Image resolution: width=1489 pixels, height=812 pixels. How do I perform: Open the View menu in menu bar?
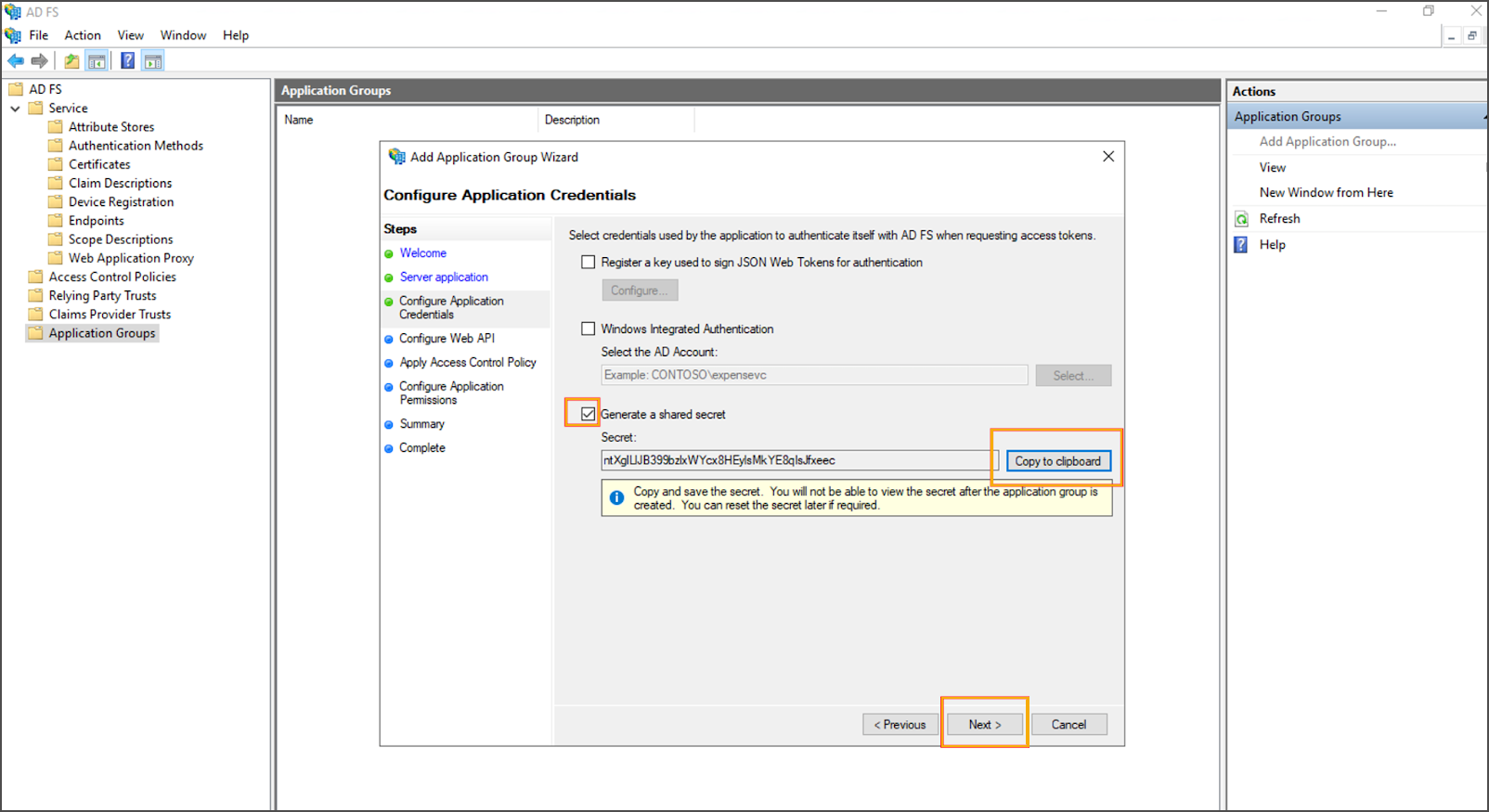point(130,35)
